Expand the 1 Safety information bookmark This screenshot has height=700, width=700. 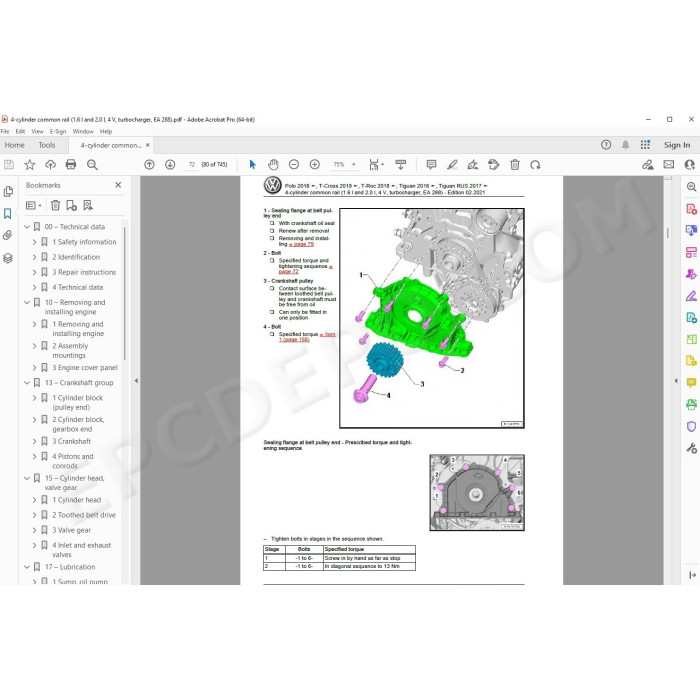tap(34, 242)
